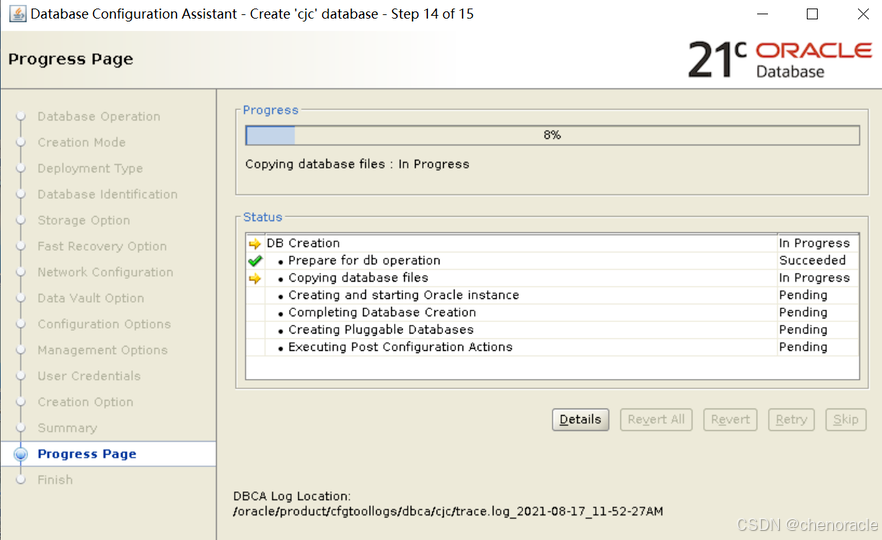Select Creation Mode step in sidebar
The width and height of the screenshot is (882, 540).
tap(82, 142)
